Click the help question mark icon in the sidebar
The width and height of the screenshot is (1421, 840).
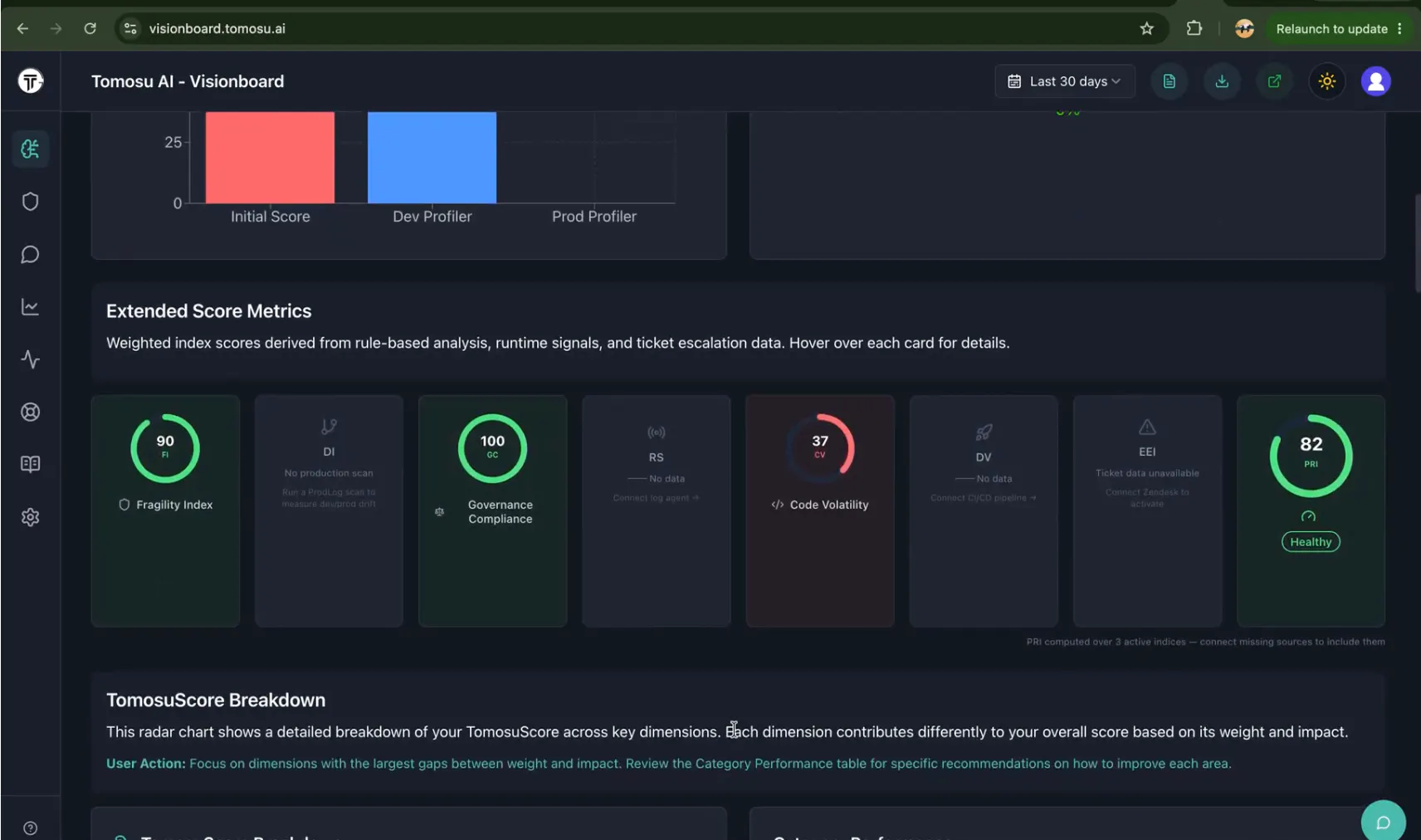click(31, 828)
